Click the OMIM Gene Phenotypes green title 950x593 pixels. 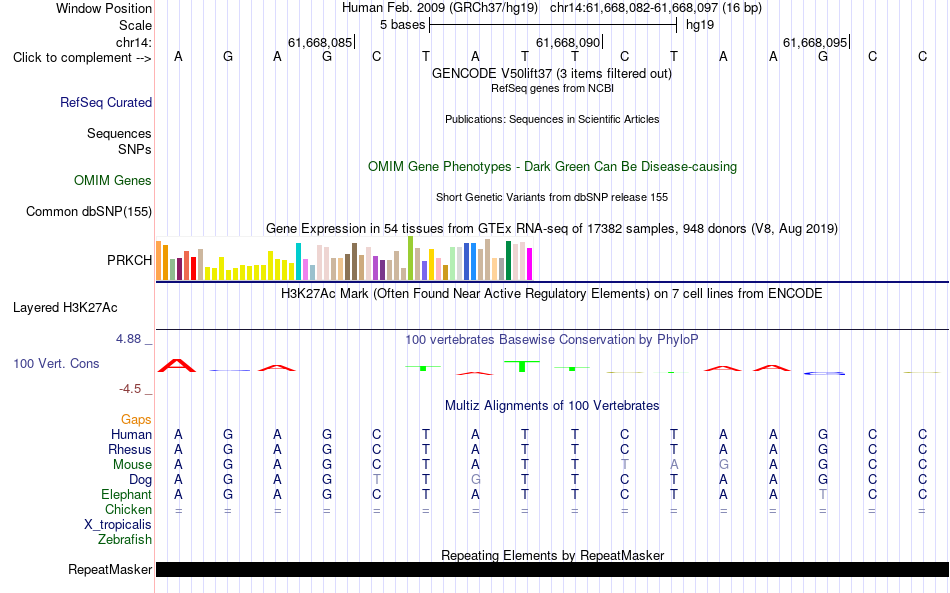pos(552,167)
